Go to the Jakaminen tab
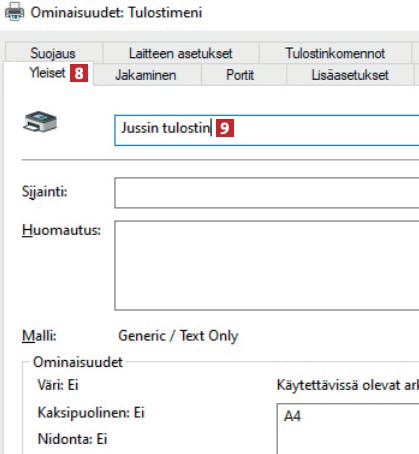 [146, 75]
